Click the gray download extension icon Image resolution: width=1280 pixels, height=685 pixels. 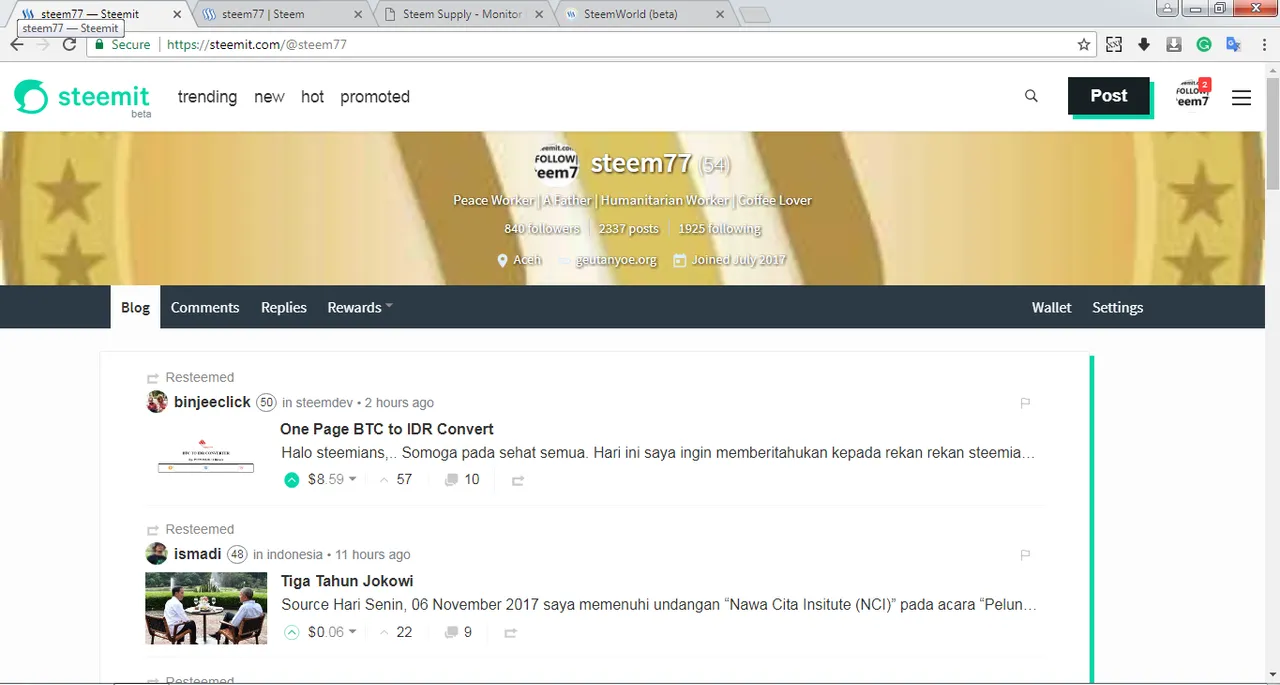[x=1174, y=45]
